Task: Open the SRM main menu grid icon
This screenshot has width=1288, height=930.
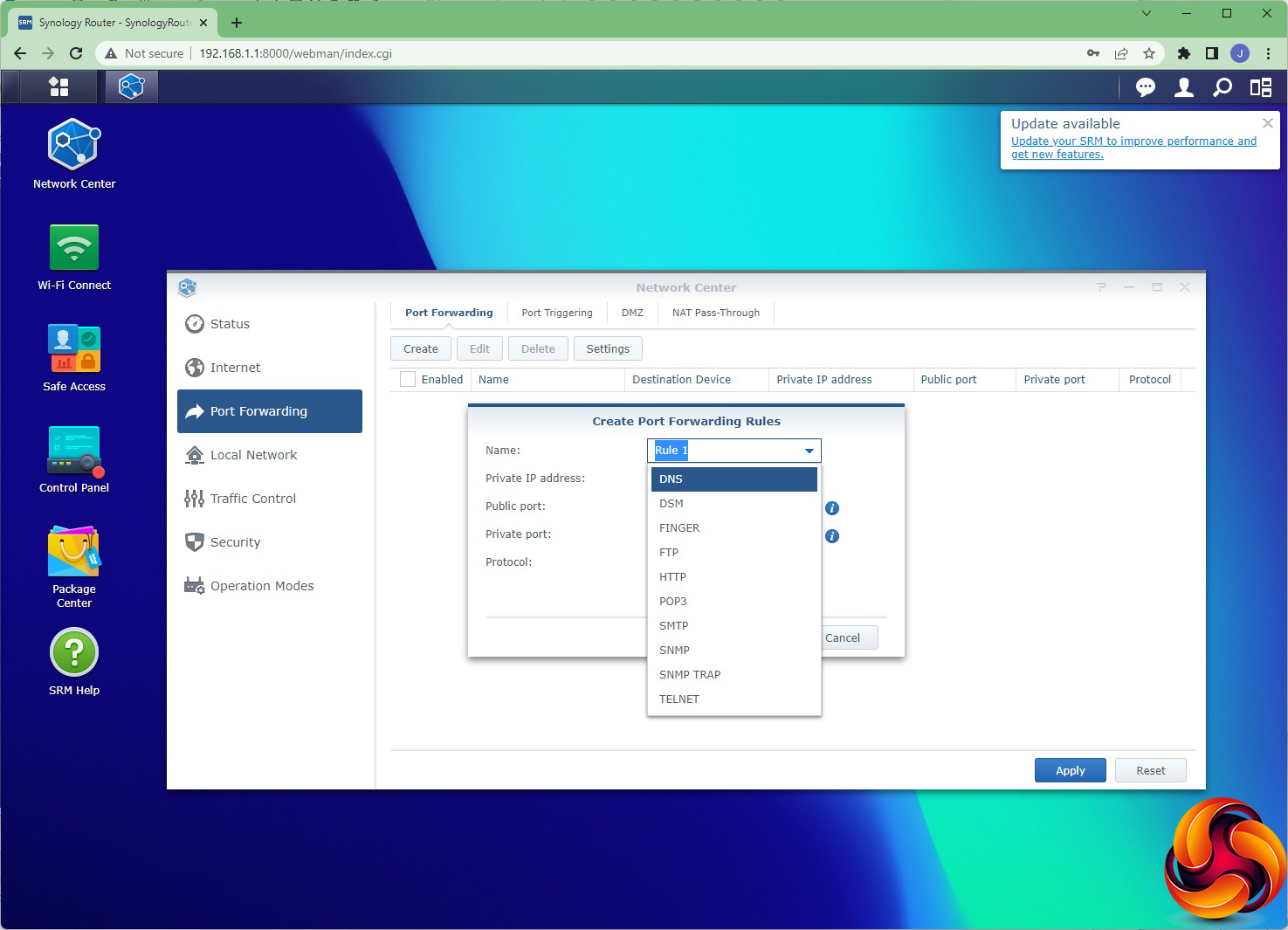Action: 59,86
